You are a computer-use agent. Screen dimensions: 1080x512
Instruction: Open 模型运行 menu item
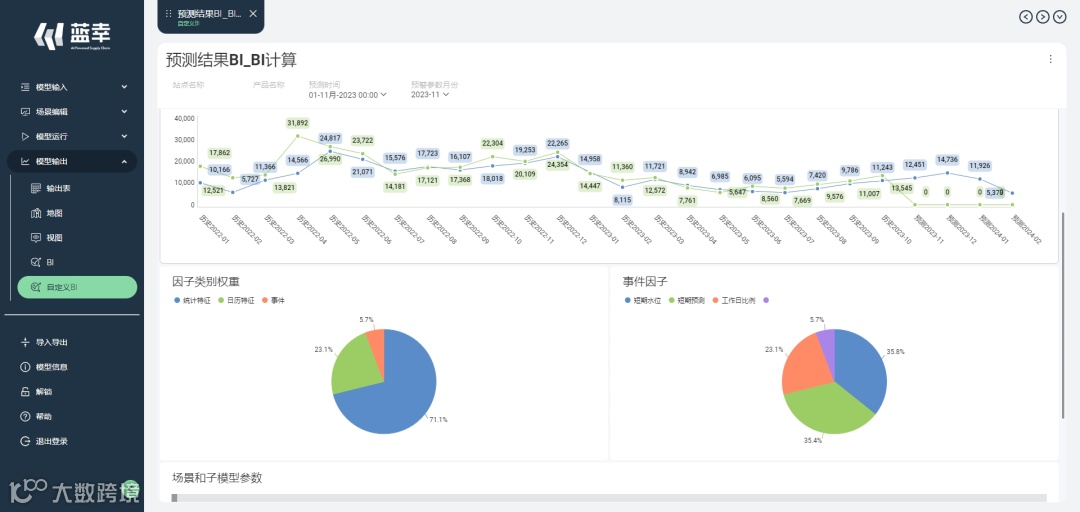pos(72,136)
